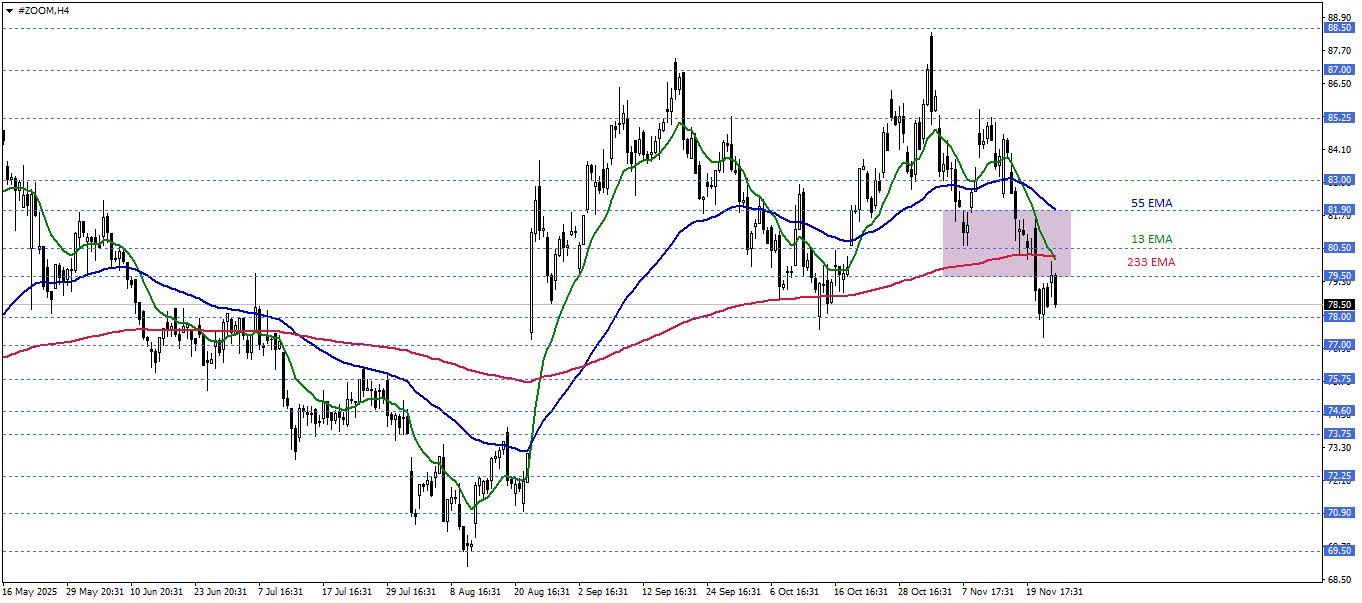The height and width of the screenshot is (603, 1362).
Task: Click the 88.90 scale value
Action: (x=1340, y=17)
